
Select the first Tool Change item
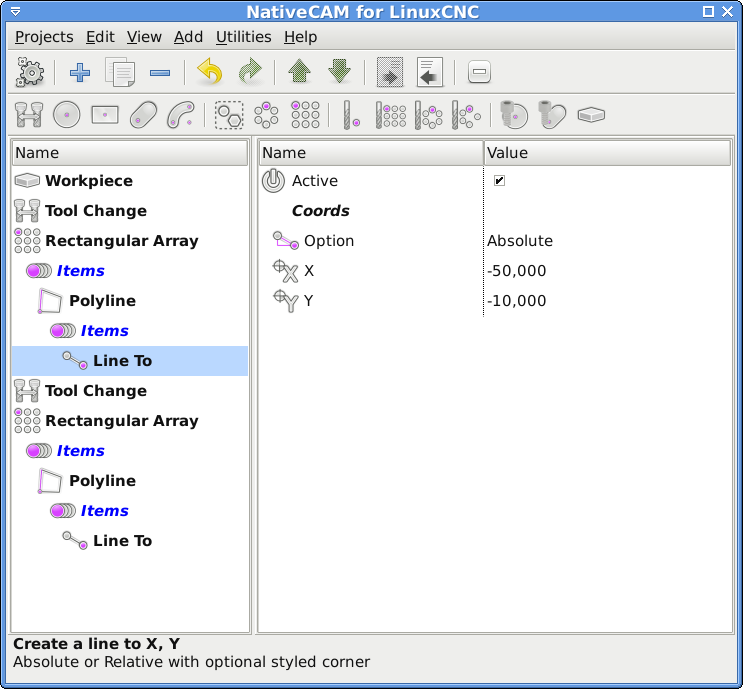coord(130,211)
